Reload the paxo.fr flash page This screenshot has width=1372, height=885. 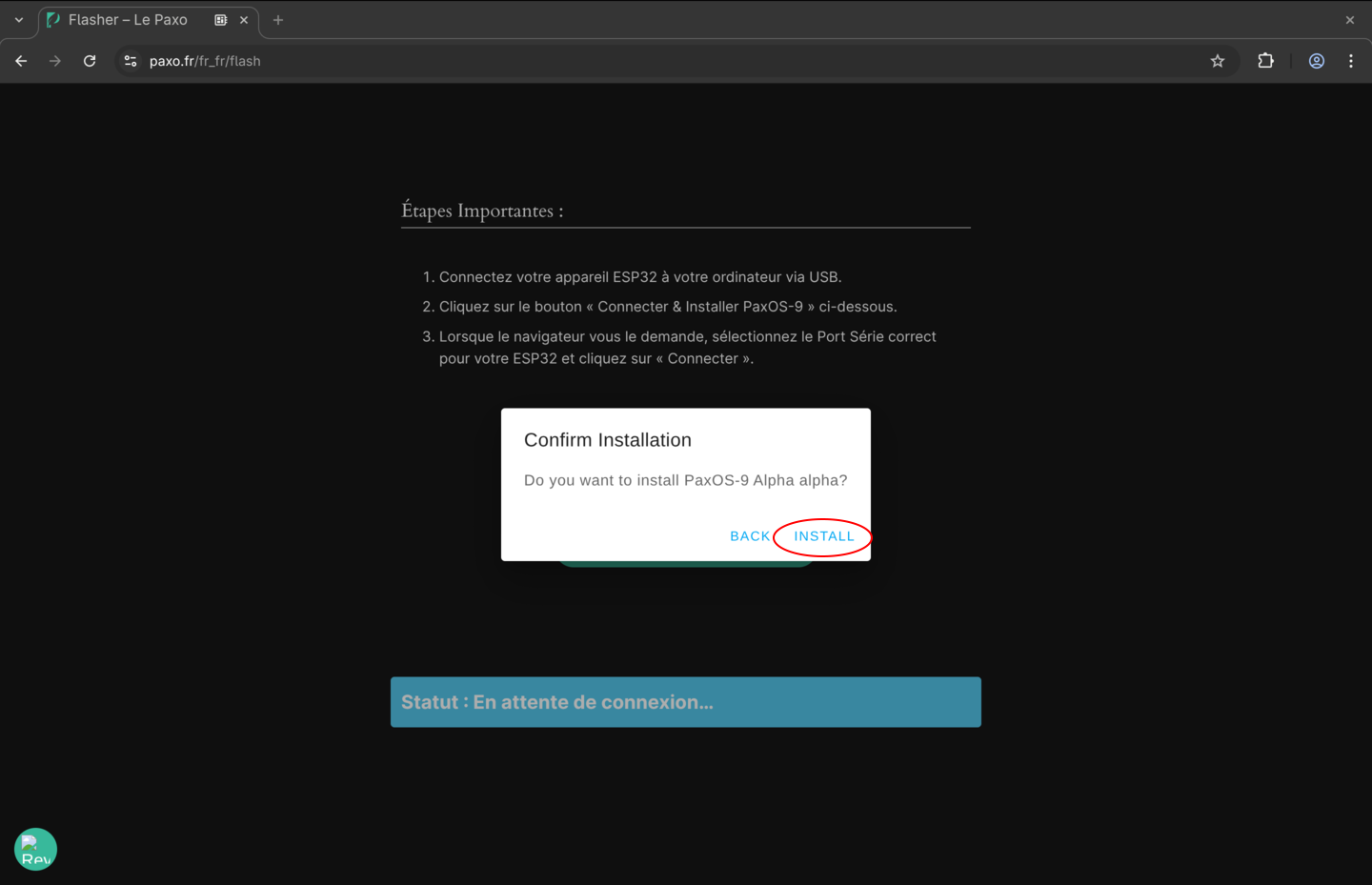(x=89, y=60)
